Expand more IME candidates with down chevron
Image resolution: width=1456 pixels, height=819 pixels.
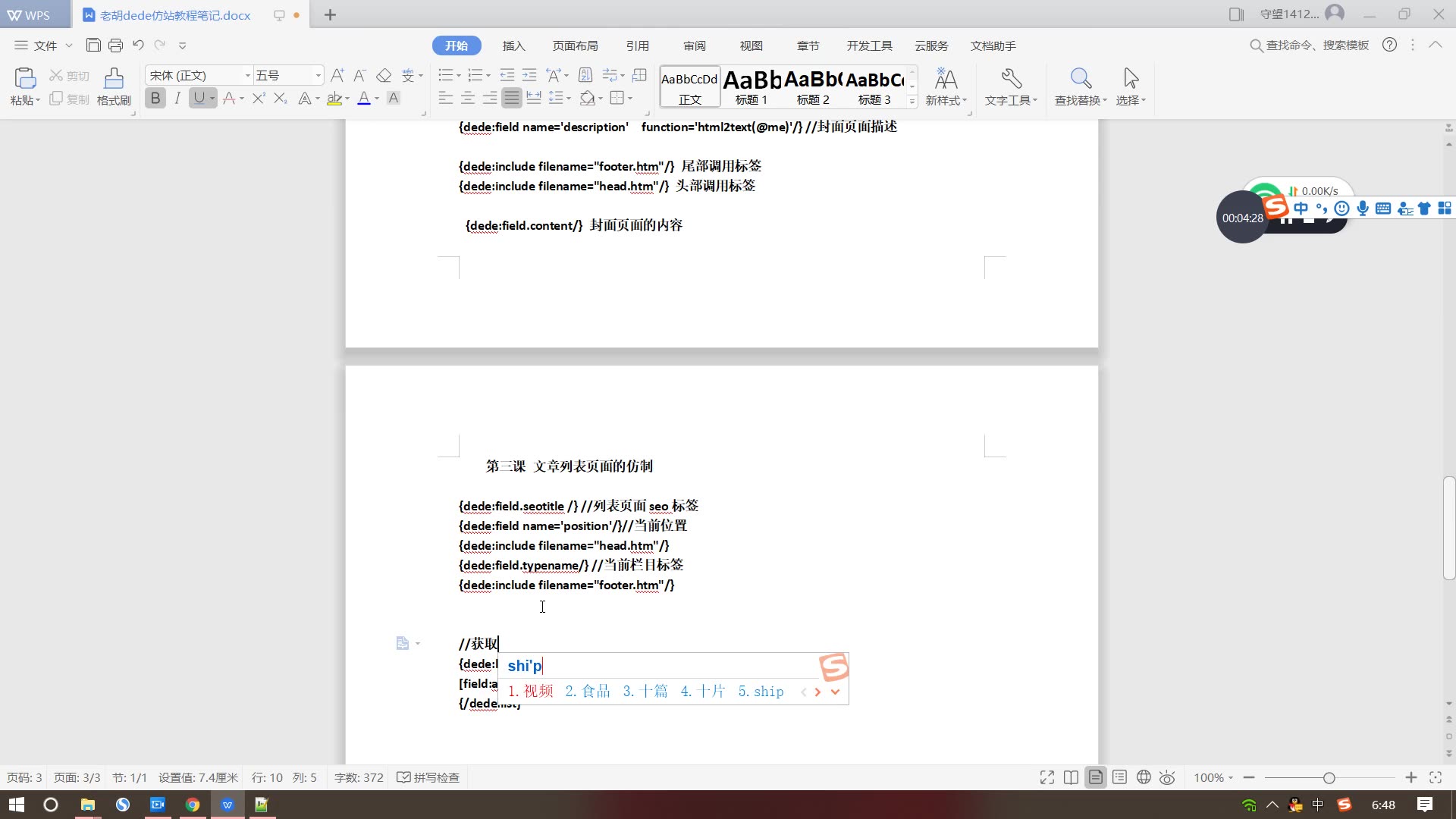pyautogui.click(x=835, y=692)
